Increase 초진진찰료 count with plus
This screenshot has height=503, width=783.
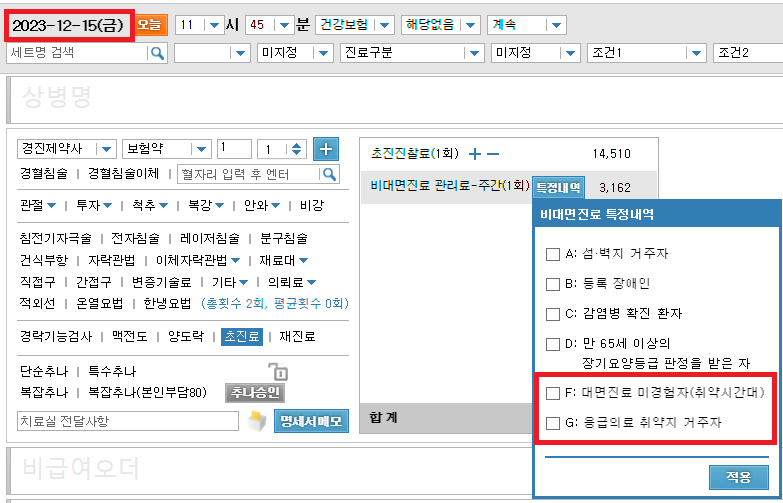(x=475, y=154)
